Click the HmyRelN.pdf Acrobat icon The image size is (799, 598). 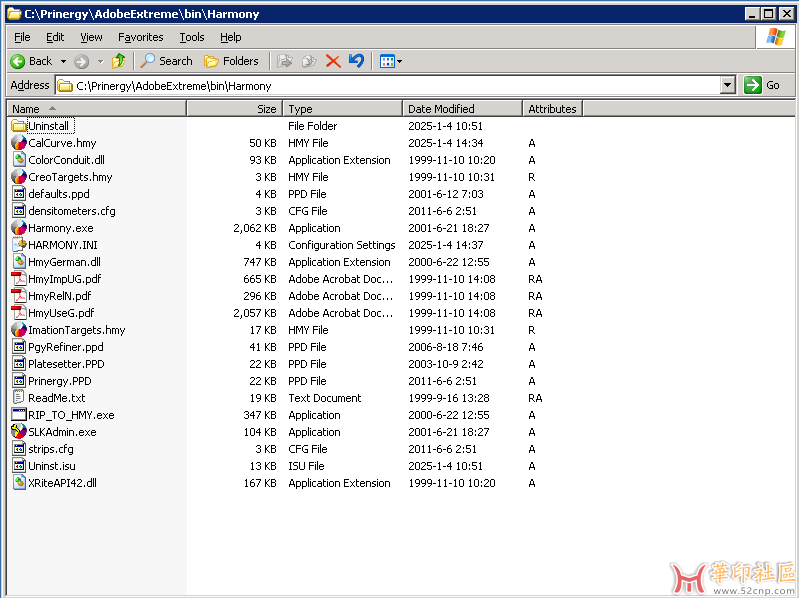[19, 296]
